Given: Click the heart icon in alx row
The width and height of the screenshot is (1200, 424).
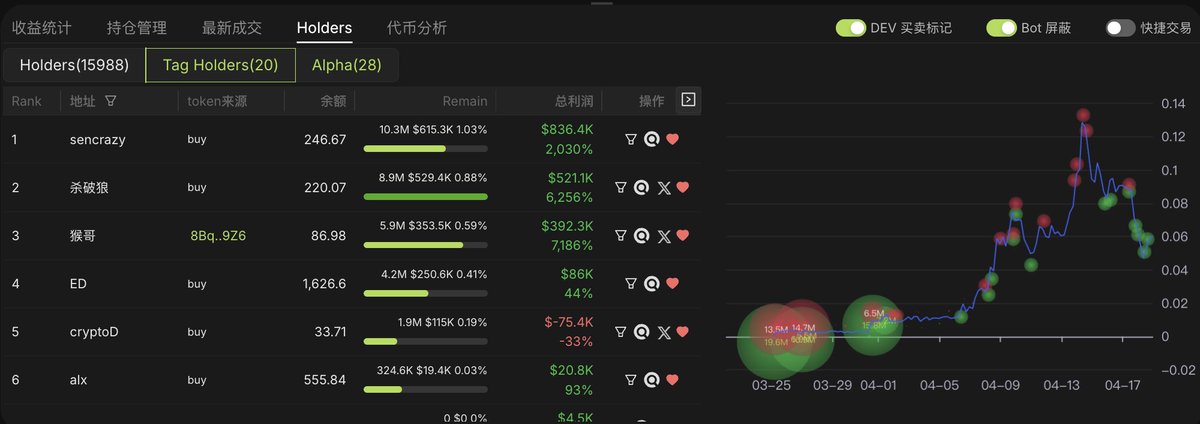Looking at the screenshot, I should tap(672, 380).
